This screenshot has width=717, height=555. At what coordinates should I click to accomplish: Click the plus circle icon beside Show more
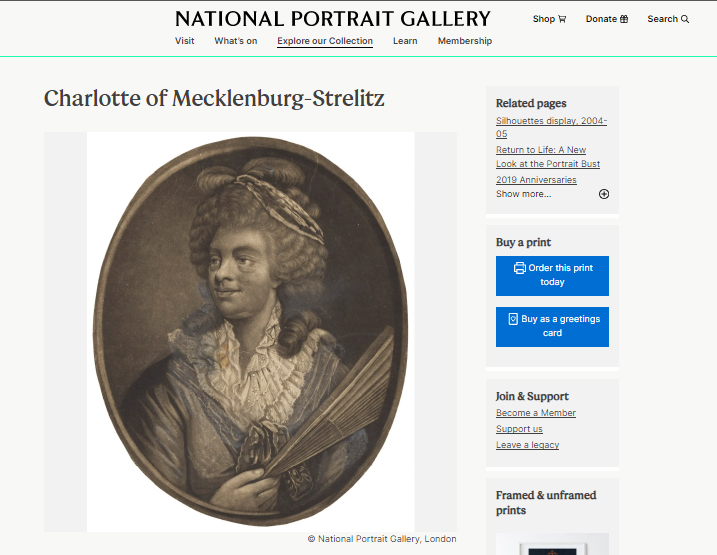604,194
